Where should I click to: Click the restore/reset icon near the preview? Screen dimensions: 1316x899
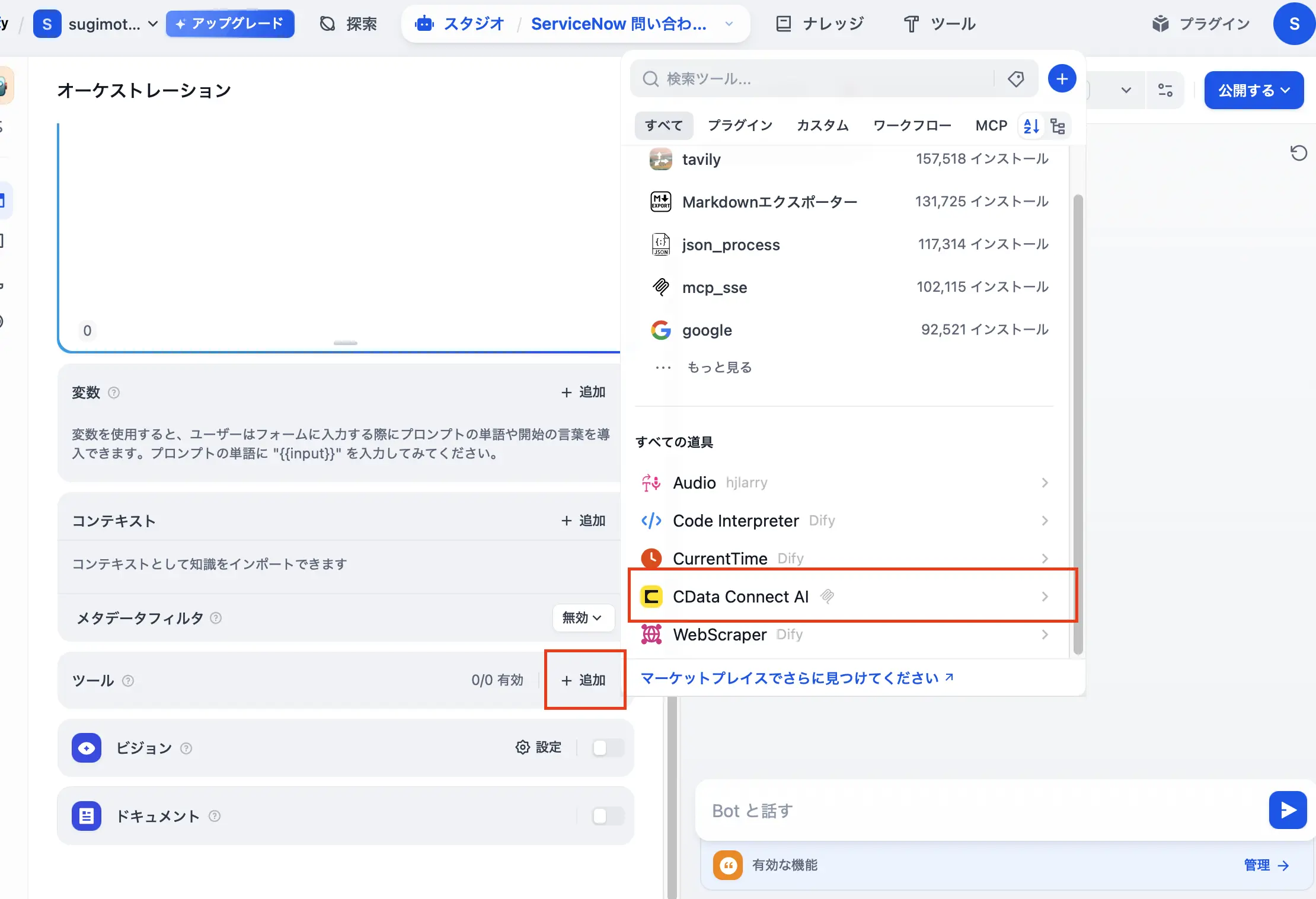point(1299,153)
